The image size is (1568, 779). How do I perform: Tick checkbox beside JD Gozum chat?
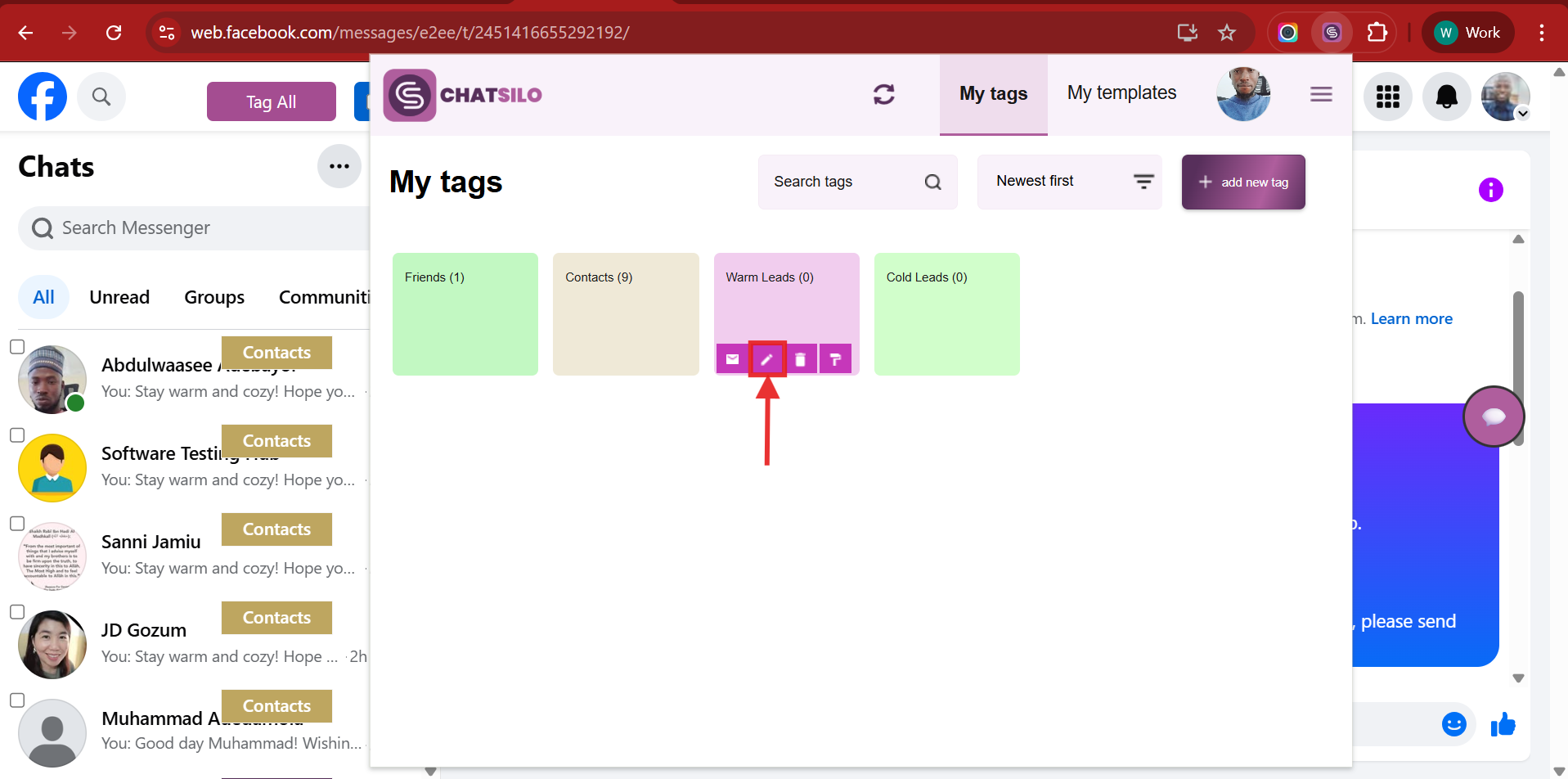coord(17,612)
